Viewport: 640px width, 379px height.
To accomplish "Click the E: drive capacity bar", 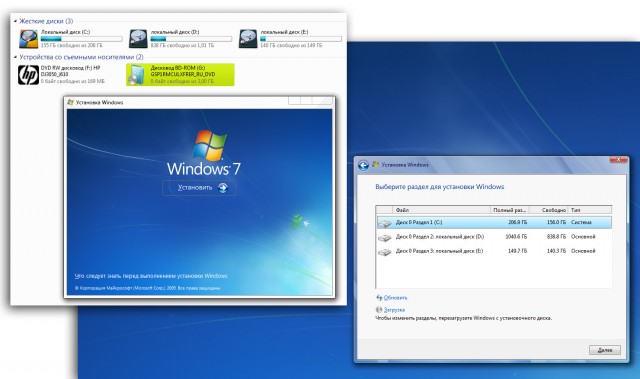I will pos(301,39).
